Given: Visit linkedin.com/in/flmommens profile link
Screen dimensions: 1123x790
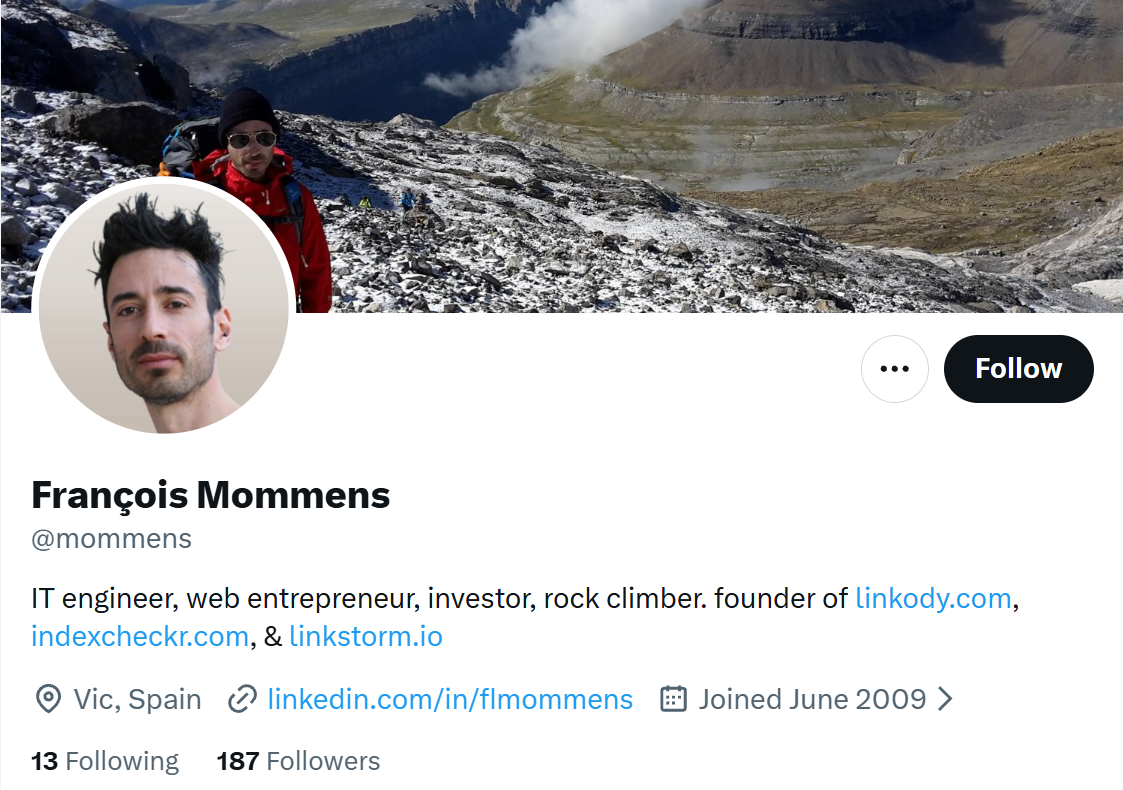Looking at the screenshot, I should coord(449,699).
